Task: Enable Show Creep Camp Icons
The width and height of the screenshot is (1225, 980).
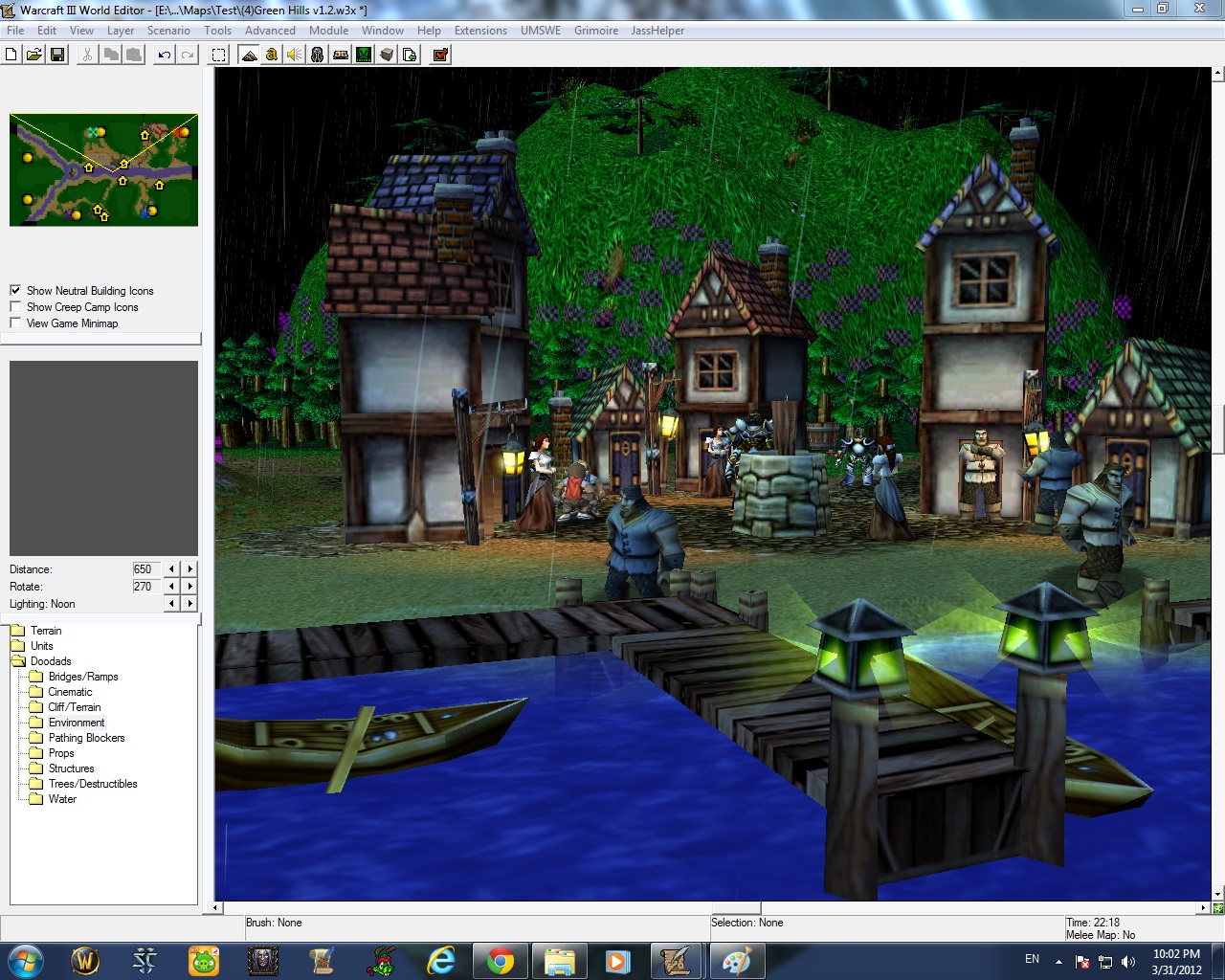Action: coord(15,306)
